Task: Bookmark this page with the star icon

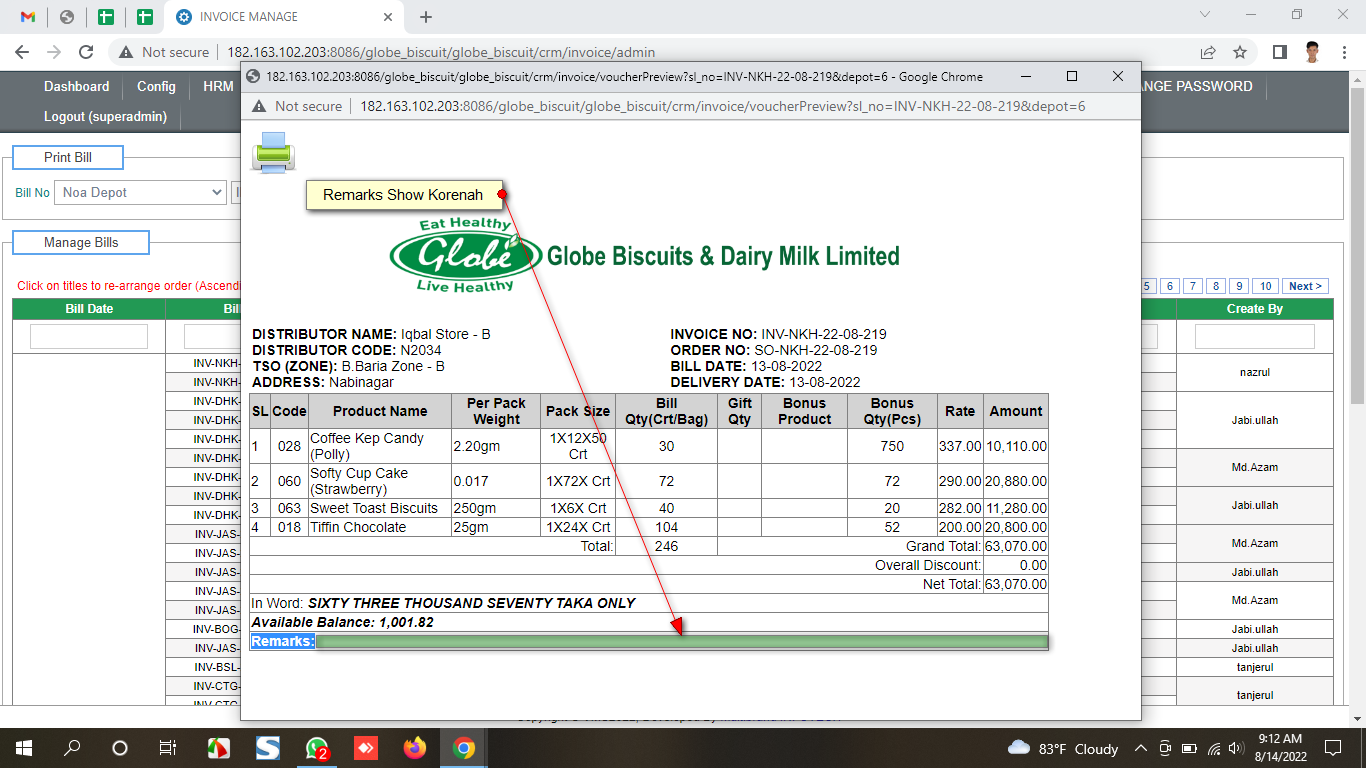Action: [x=1240, y=52]
